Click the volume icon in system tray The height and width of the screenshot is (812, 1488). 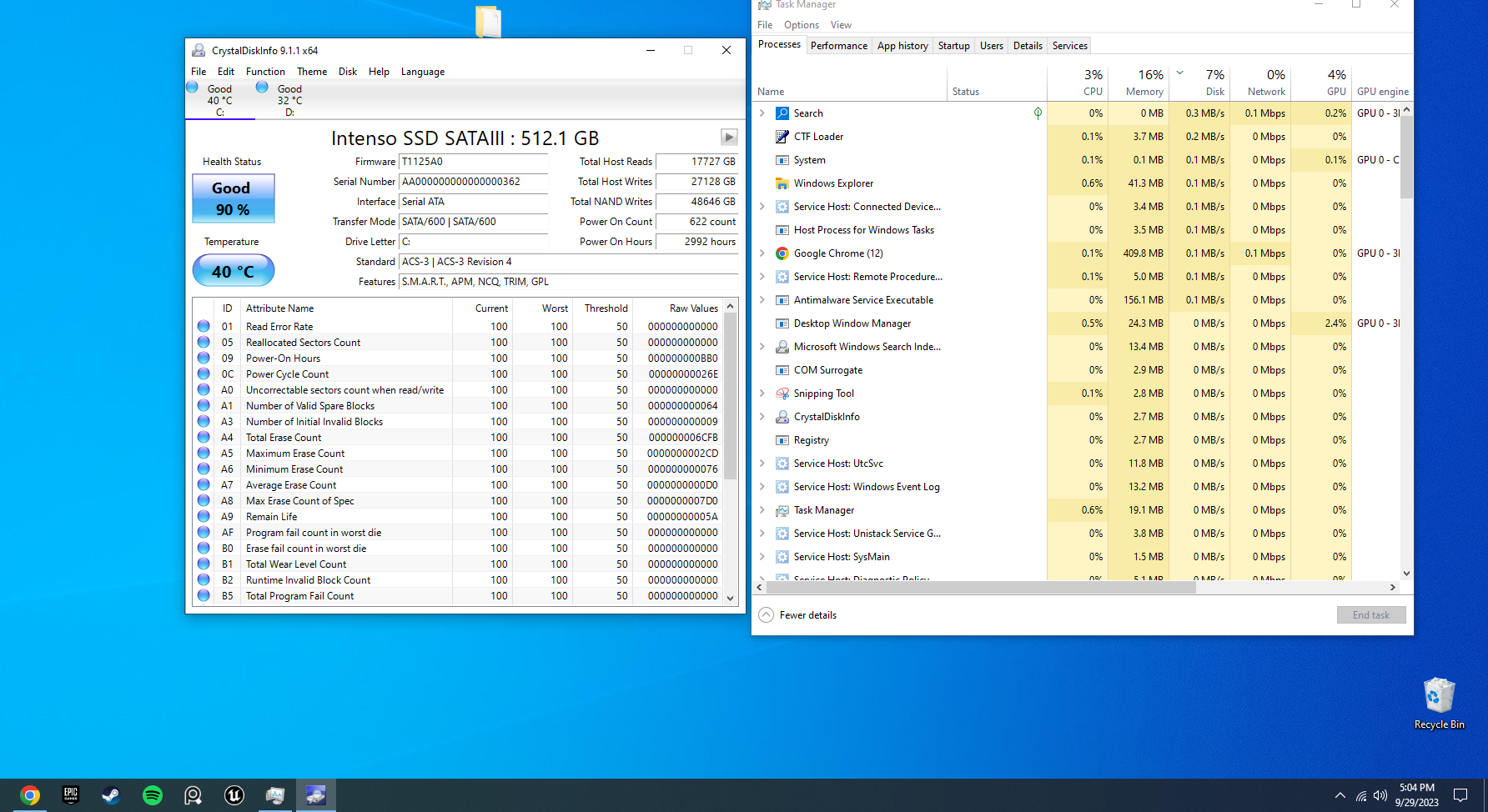click(x=1380, y=795)
